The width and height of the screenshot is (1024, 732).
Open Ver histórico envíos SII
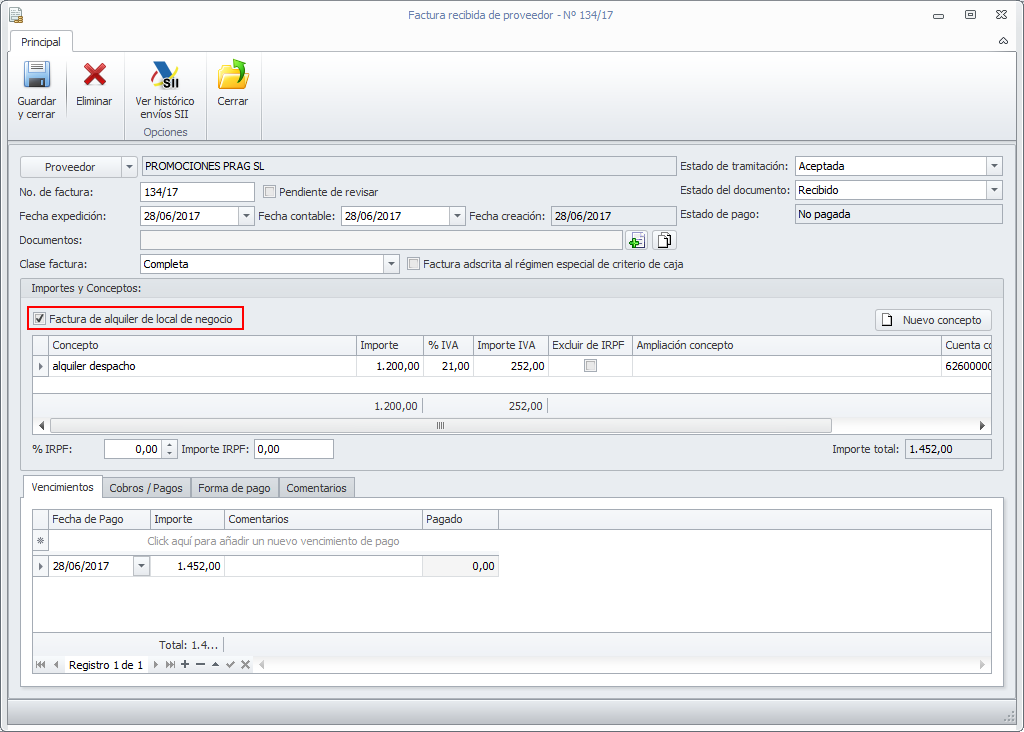164,77
